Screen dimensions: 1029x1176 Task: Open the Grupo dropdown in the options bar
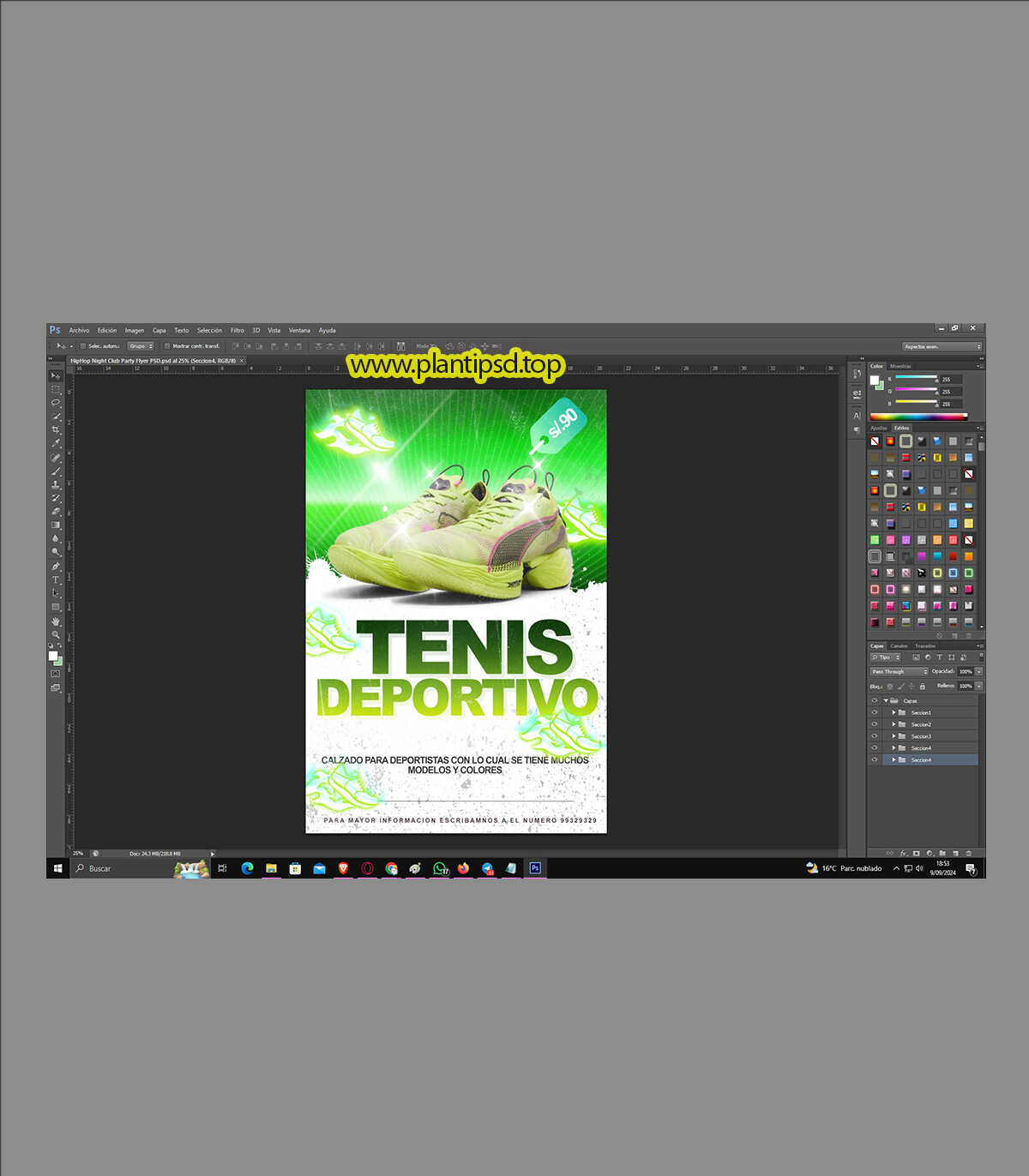click(141, 346)
